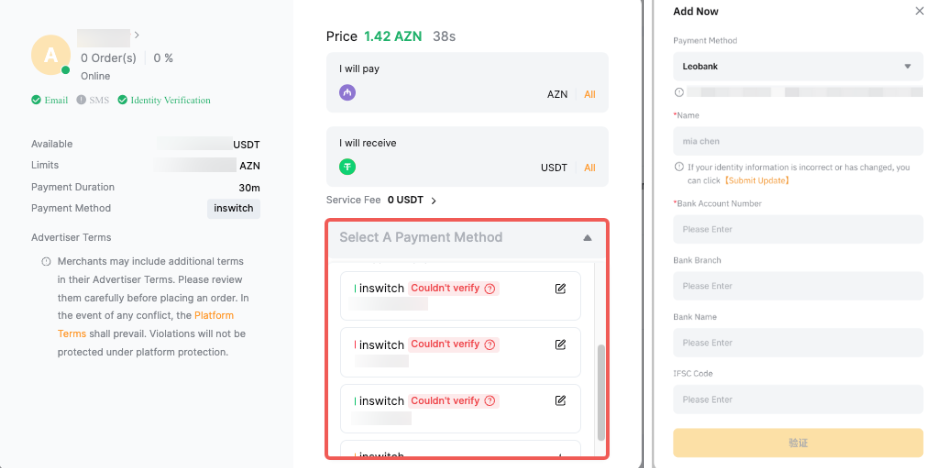
Task: Click the Bank Account Number input field
Action: click(797, 229)
